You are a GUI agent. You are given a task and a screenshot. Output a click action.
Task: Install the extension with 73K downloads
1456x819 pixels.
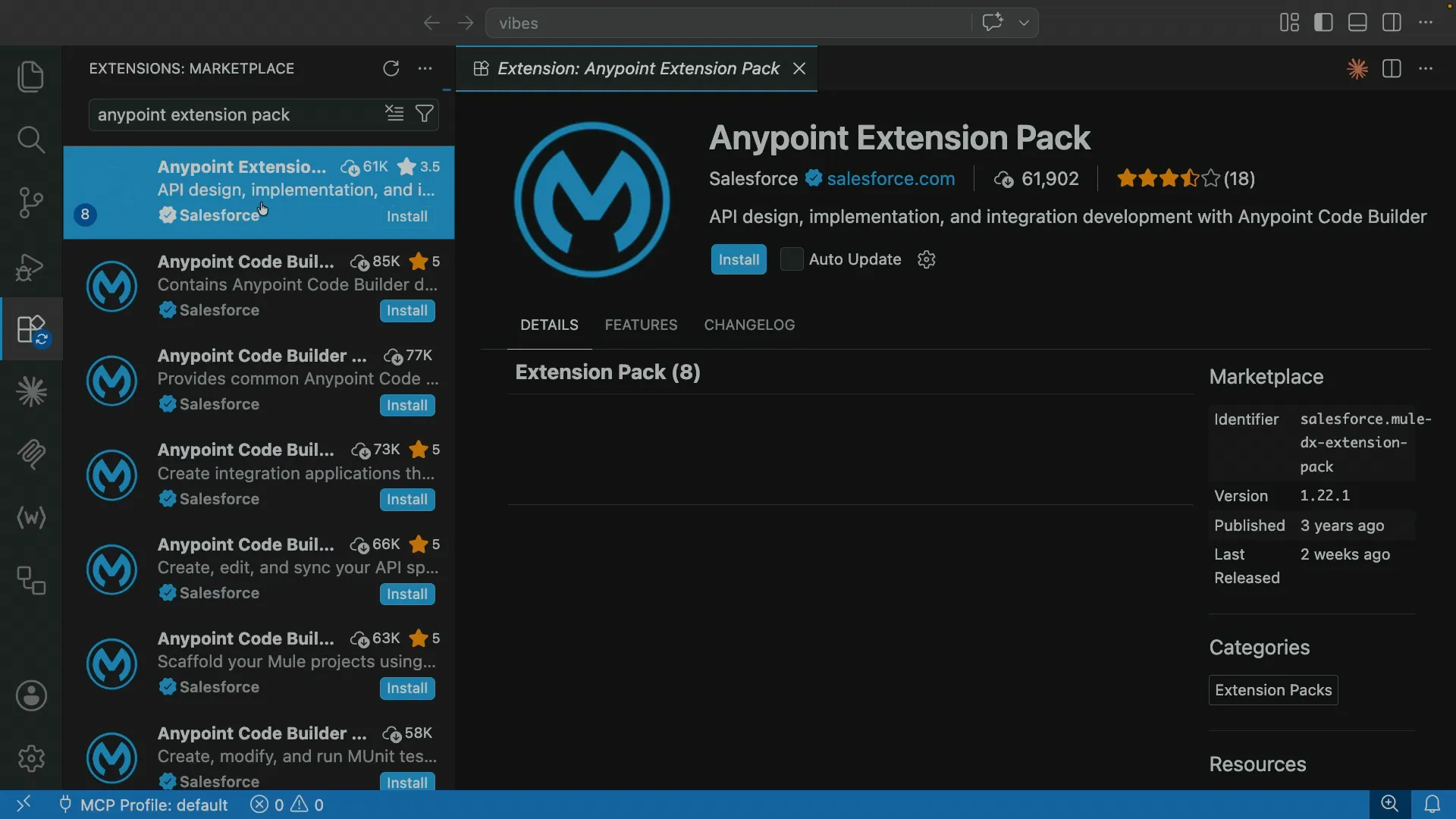coord(407,500)
